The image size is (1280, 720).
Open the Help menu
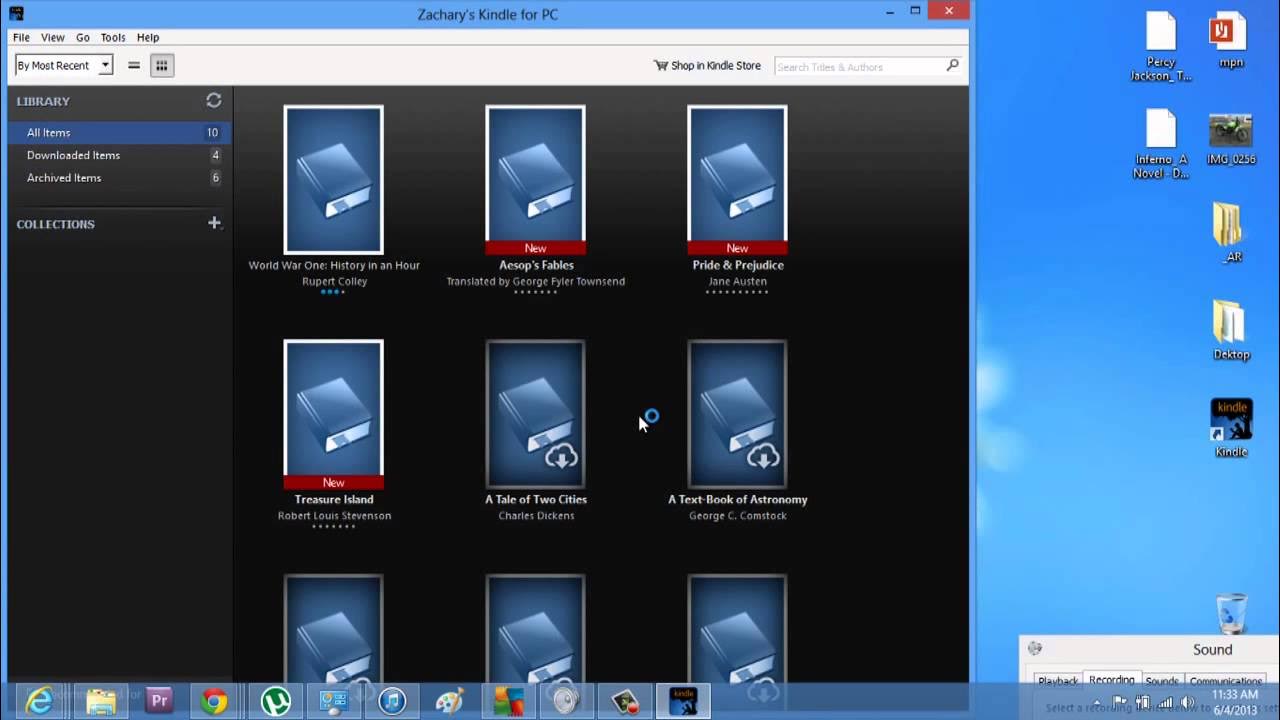[x=148, y=37]
